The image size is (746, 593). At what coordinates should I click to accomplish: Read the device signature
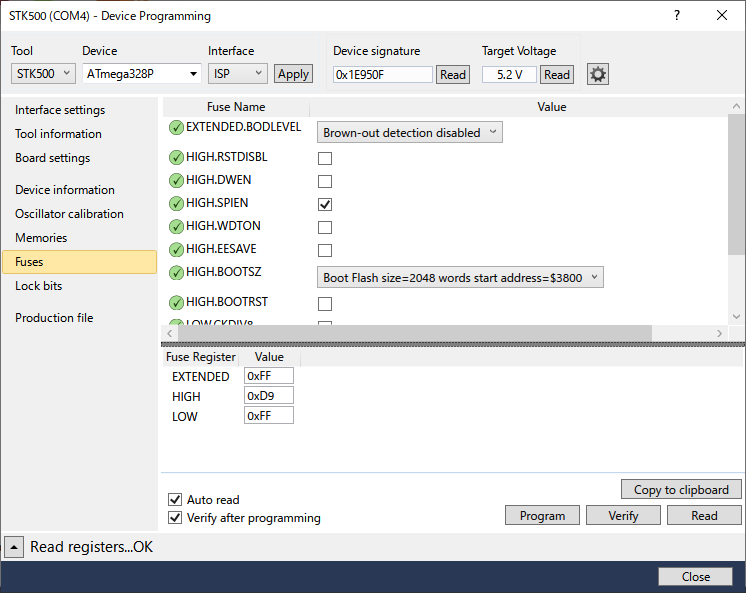pyautogui.click(x=452, y=75)
